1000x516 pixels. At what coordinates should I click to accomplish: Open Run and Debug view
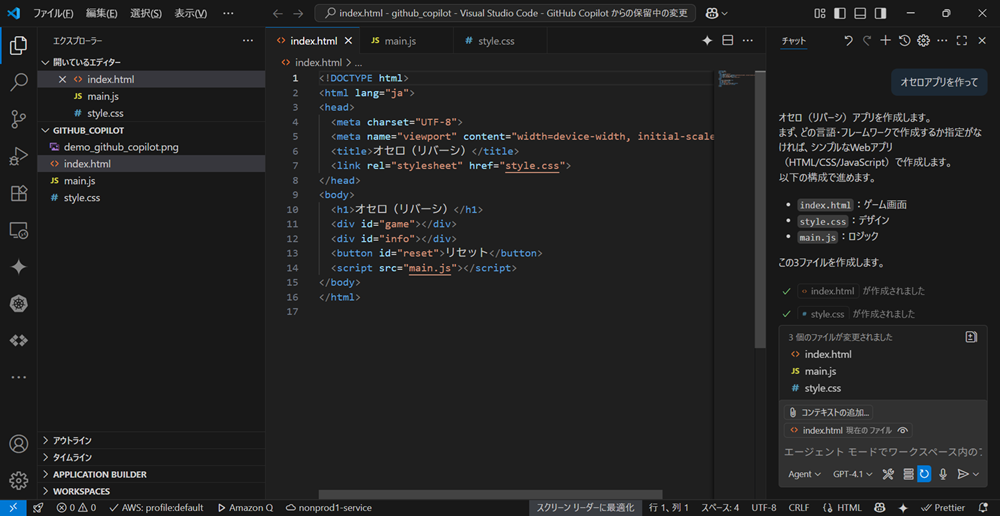tap(18, 156)
